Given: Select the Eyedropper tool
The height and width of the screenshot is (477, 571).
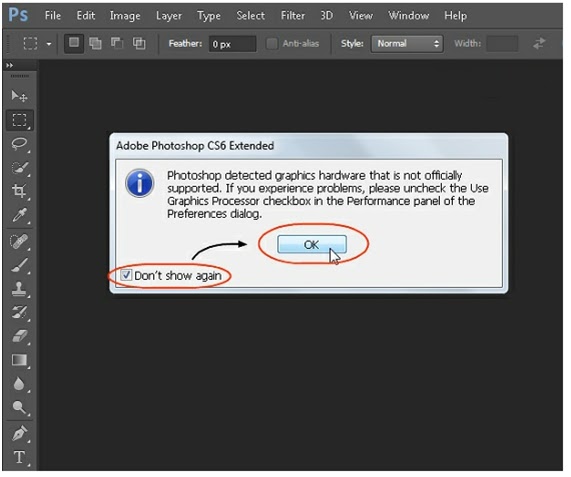Looking at the screenshot, I should pyautogui.click(x=19, y=215).
